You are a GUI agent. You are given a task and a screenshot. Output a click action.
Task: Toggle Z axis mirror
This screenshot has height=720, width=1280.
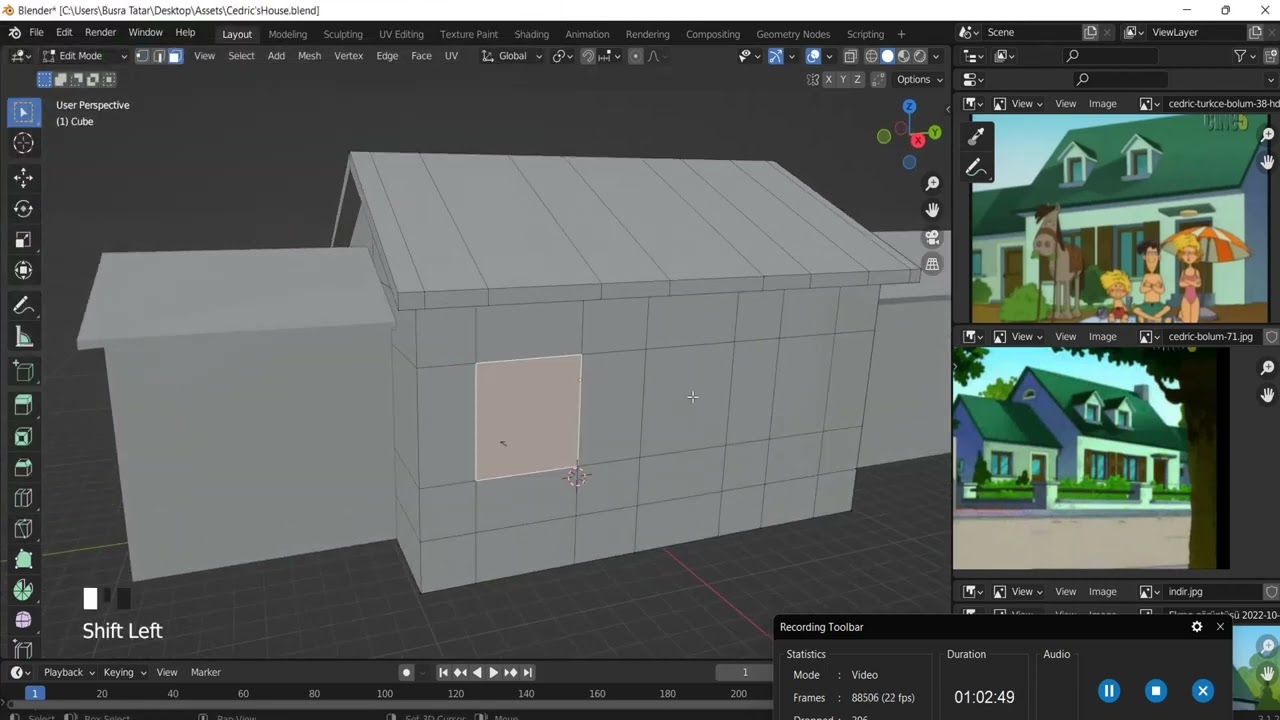pyautogui.click(x=857, y=80)
